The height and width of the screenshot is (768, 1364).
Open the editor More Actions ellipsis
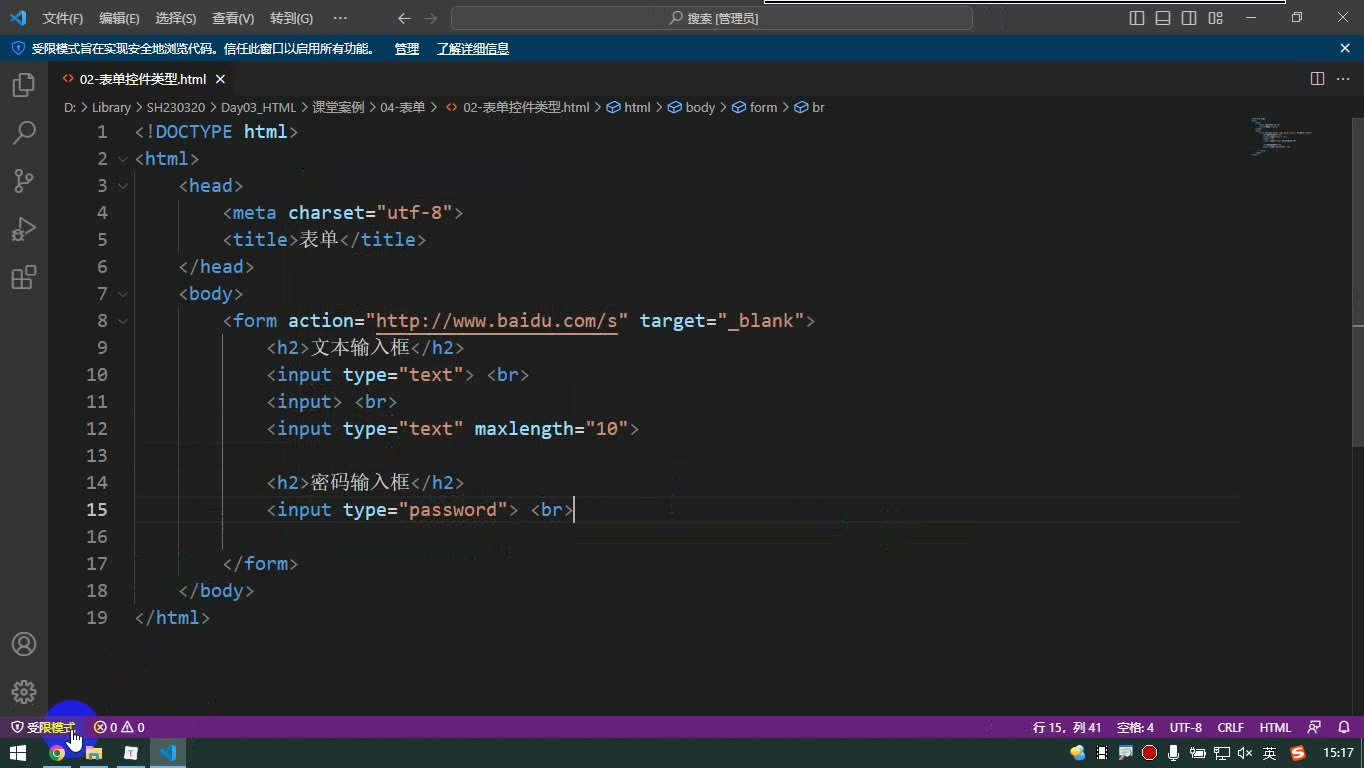pos(1343,79)
